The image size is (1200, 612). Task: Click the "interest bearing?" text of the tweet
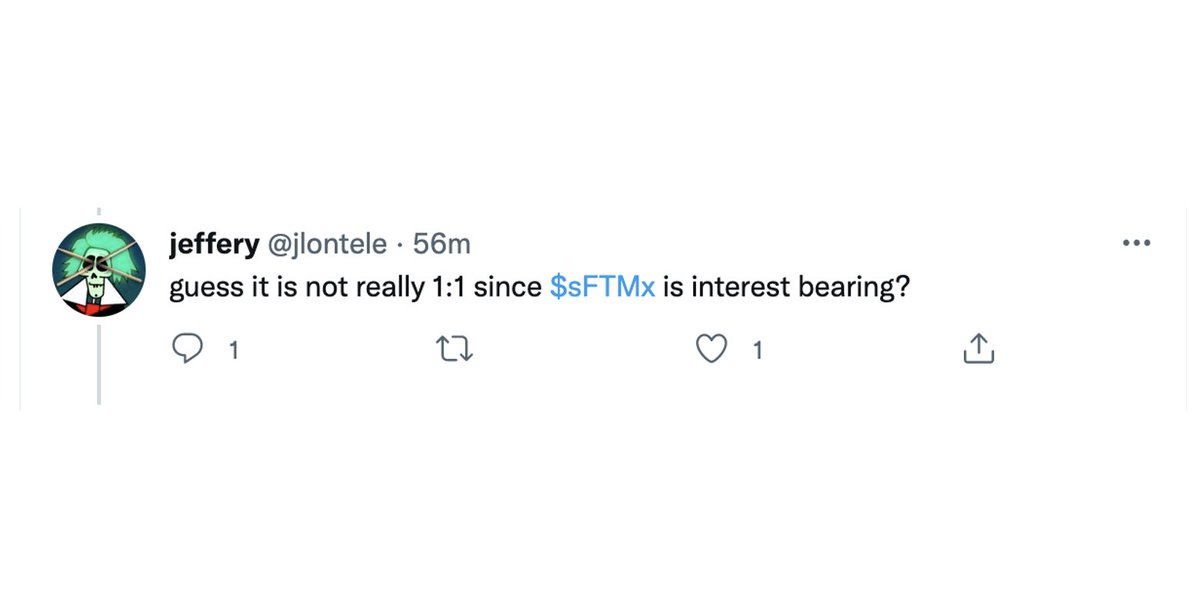801,288
